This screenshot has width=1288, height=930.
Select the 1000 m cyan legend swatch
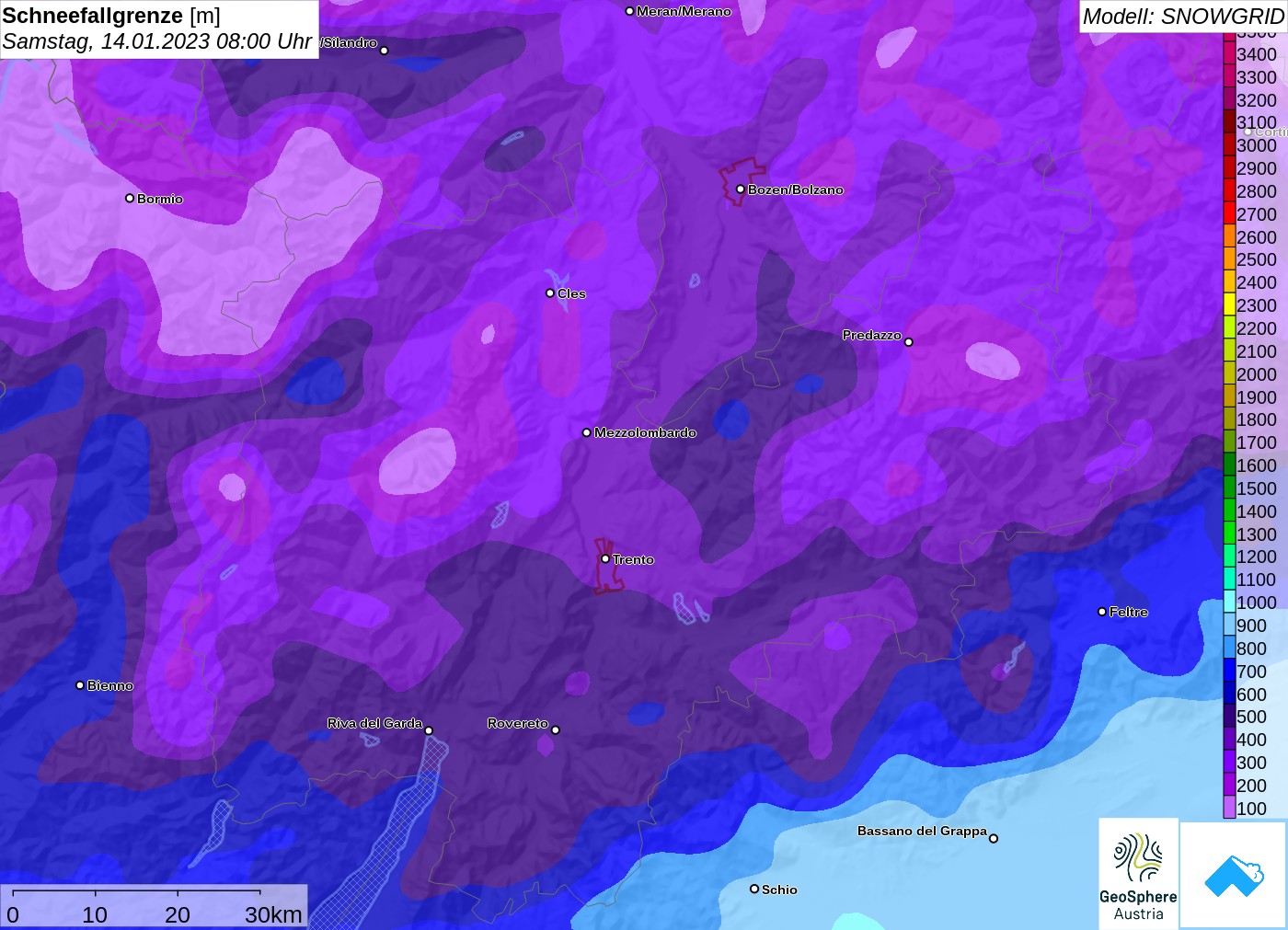[1229, 602]
